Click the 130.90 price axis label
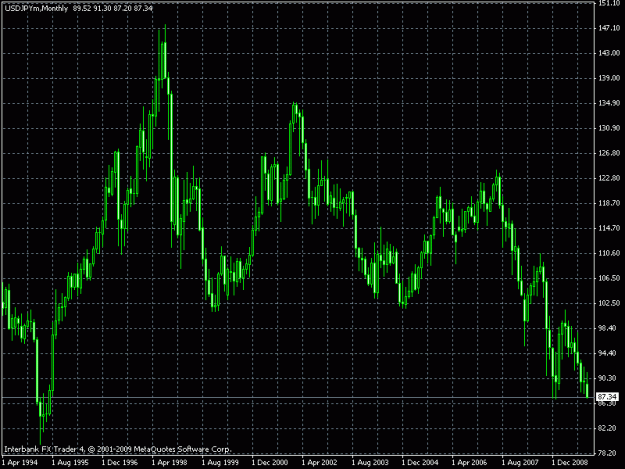The width and height of the screenshot is (625, 469). (x=609, y=128)
